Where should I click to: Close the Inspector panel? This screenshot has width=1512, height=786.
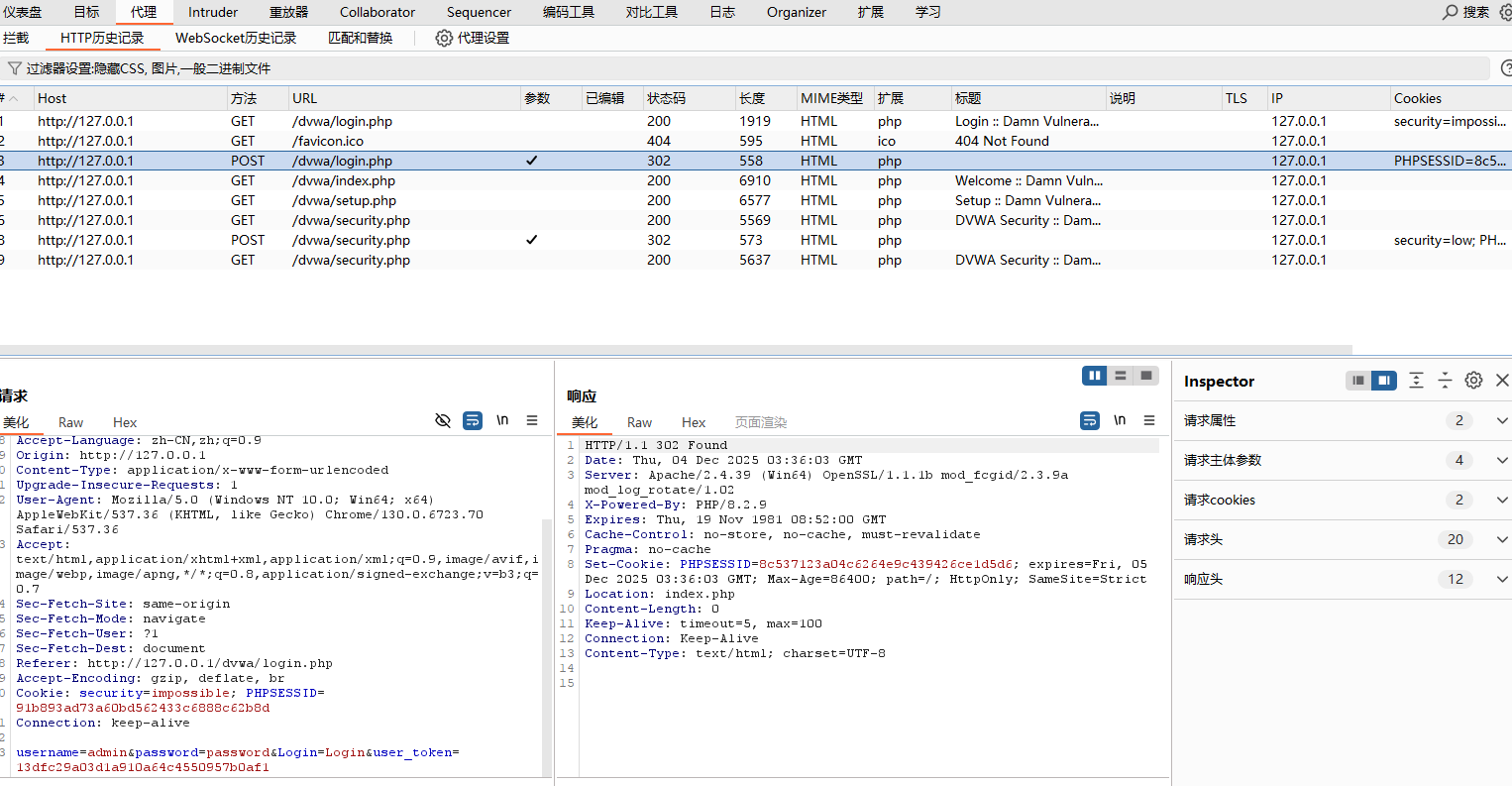[x=1502, y=381]
